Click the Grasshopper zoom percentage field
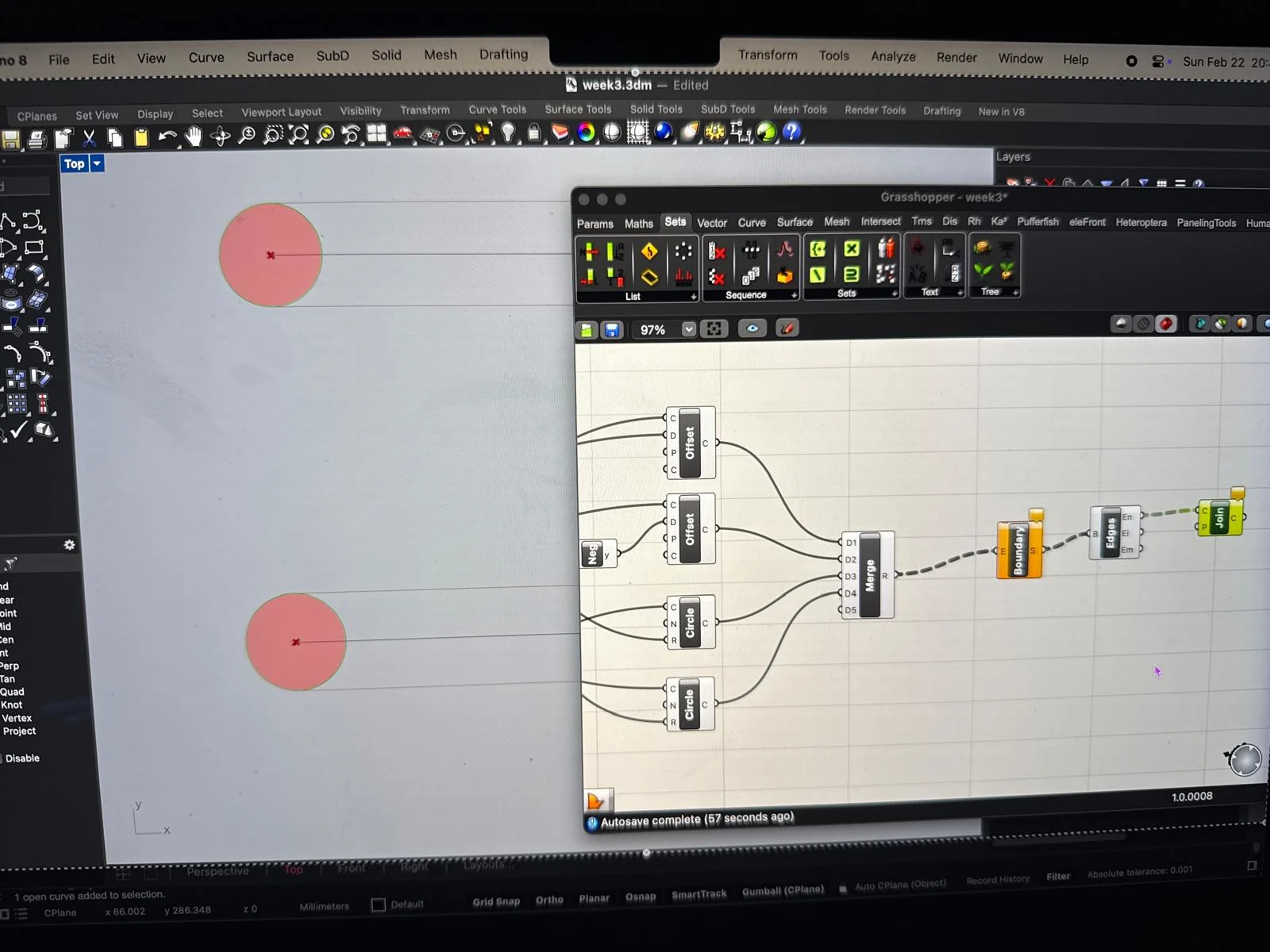1270x952 pixels. point(653,330)
